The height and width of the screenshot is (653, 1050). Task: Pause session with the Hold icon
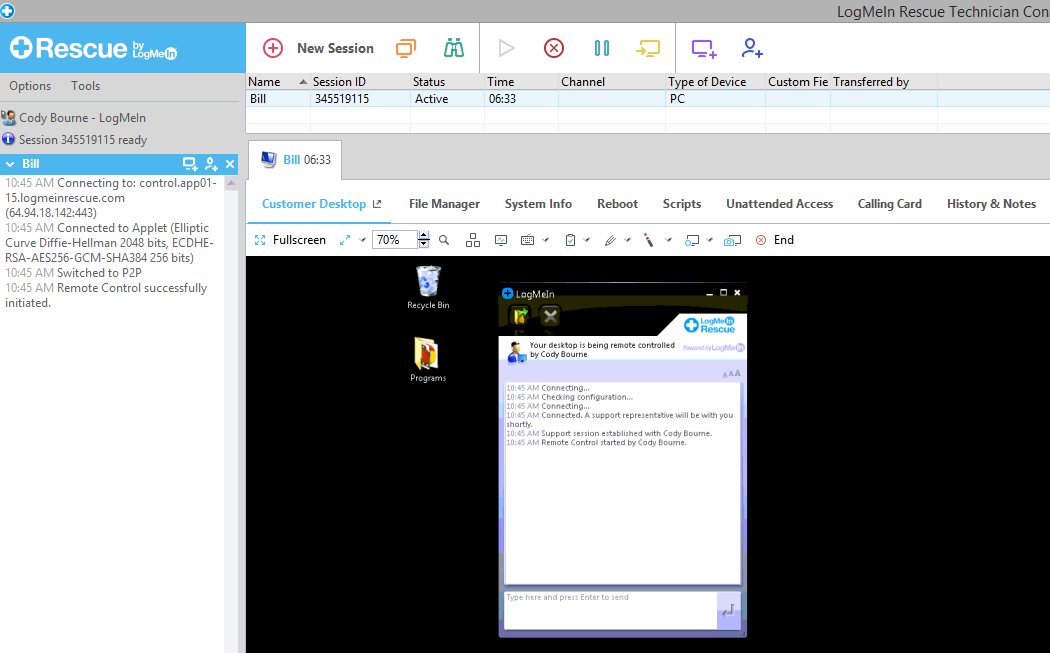tap(601, 48)
